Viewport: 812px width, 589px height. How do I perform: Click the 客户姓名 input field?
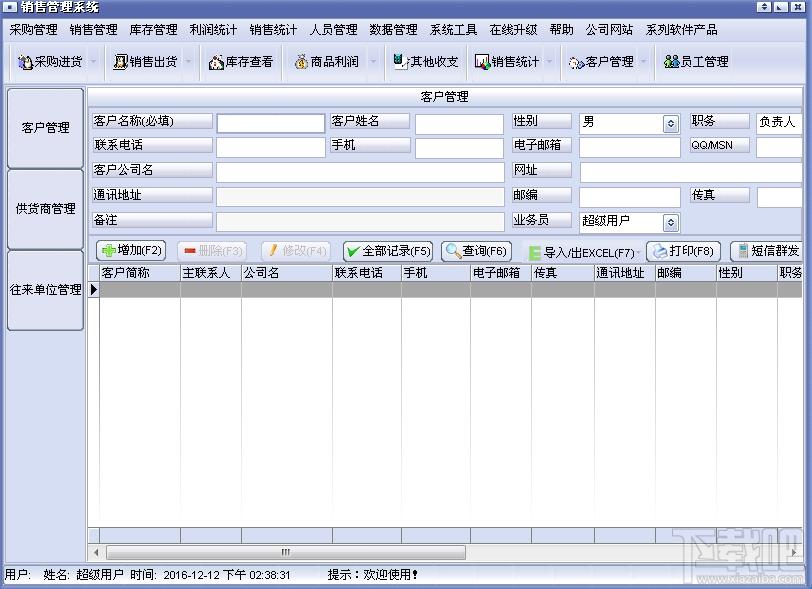459,124
